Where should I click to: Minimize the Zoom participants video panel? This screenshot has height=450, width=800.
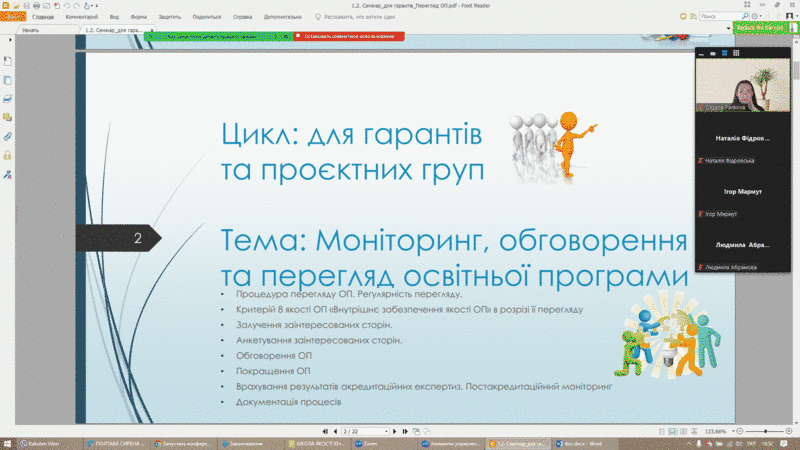(x=702, y=53)
